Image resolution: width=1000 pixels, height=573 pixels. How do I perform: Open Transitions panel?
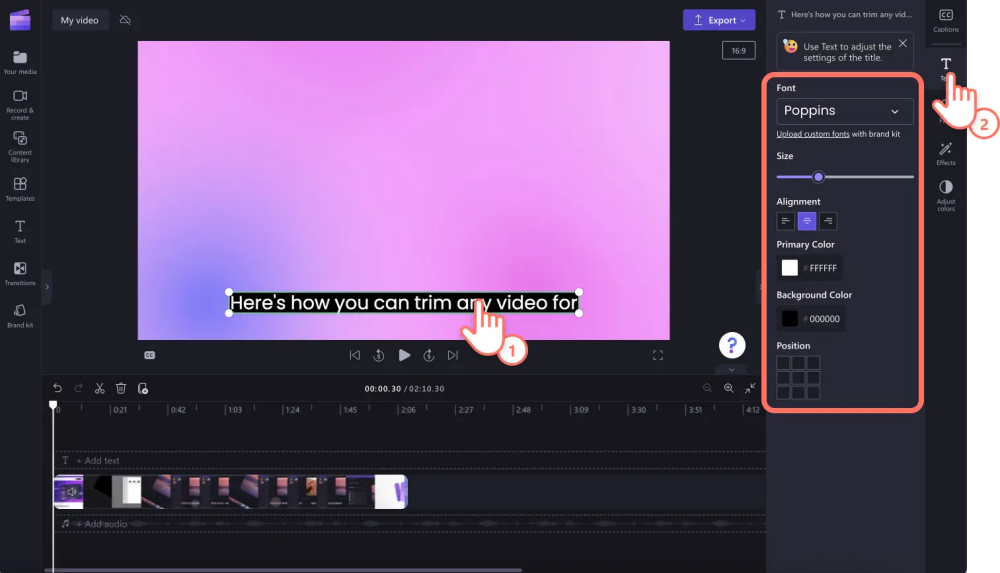pyautogui.click(x=20, y=274)
